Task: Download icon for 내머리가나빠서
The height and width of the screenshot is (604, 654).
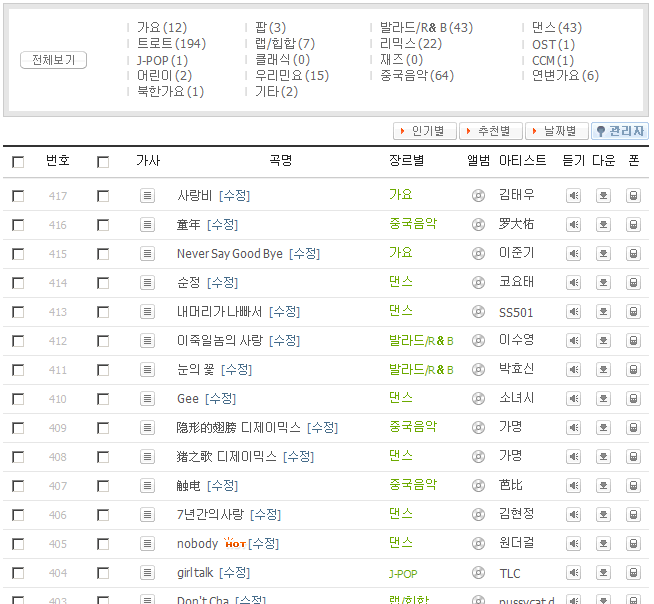Action: click(x=603, y=312)
